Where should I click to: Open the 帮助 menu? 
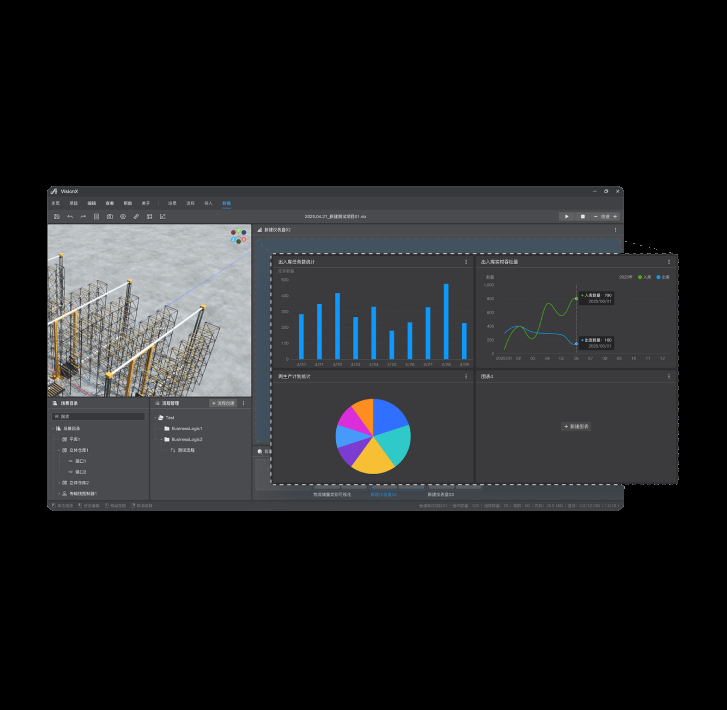coord(128,203)
